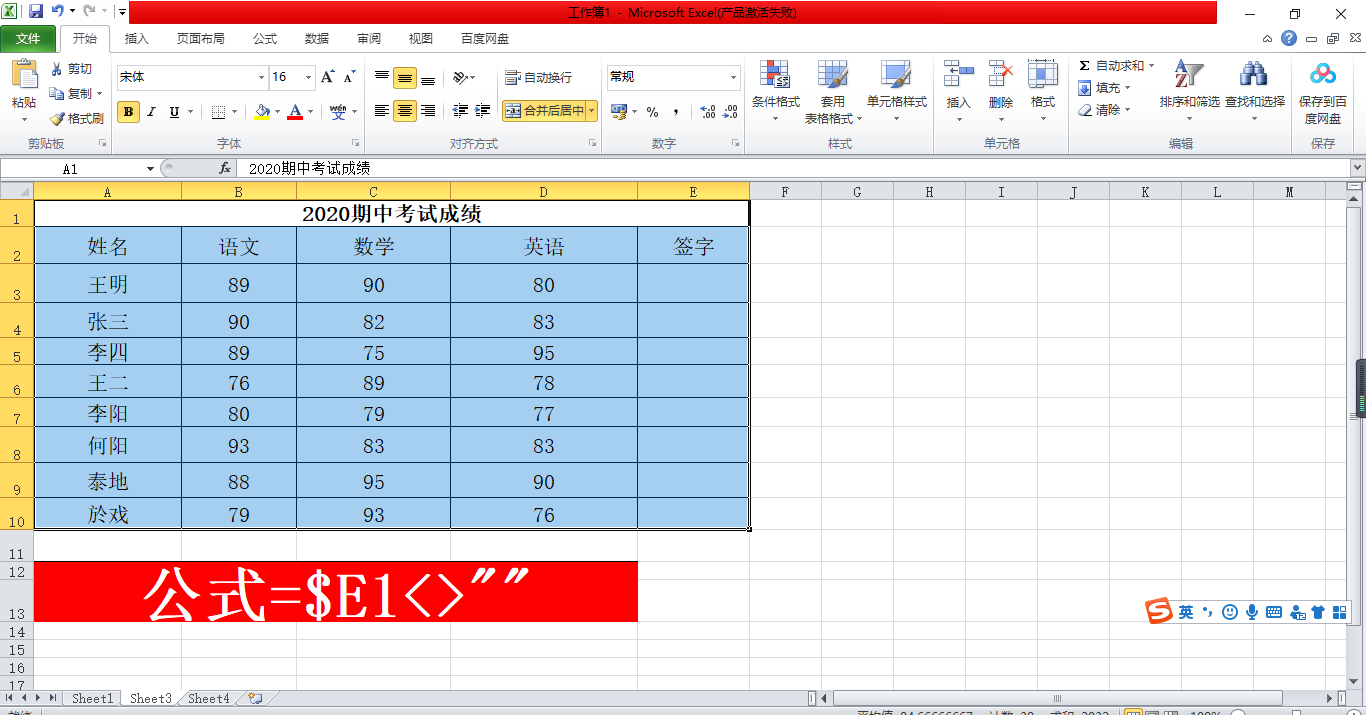
Task: Open Find and Select (查找和选择) binoculars
Action: [x=1254, y=92]
